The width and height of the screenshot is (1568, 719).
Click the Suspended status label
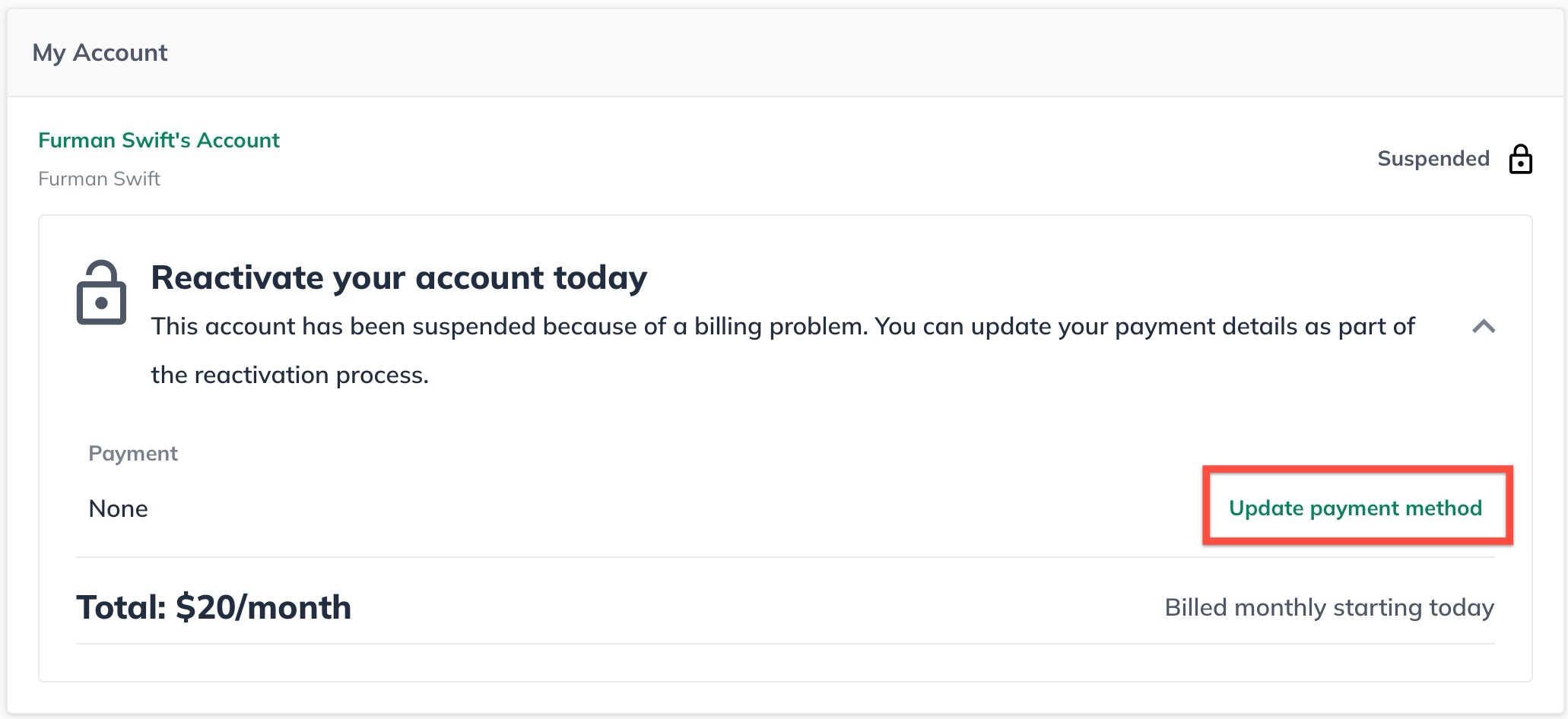1433,158
